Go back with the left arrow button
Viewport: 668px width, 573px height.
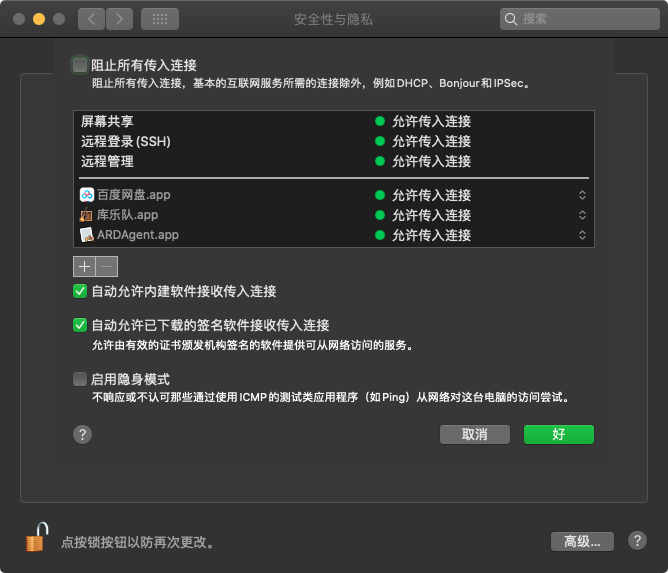(91, 18)
